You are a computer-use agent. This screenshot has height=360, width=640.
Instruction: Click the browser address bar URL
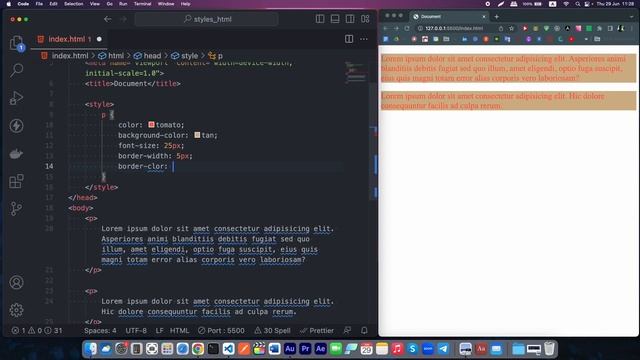coord(454,28)
